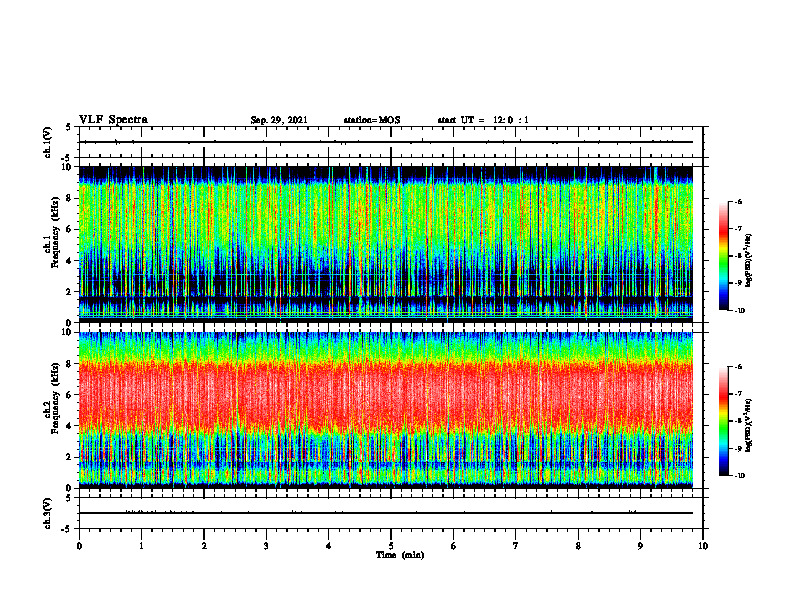Click the "-6" label on ch.1 color scale
This screenshot has width=792, height=612.
(x=738, y=201)
